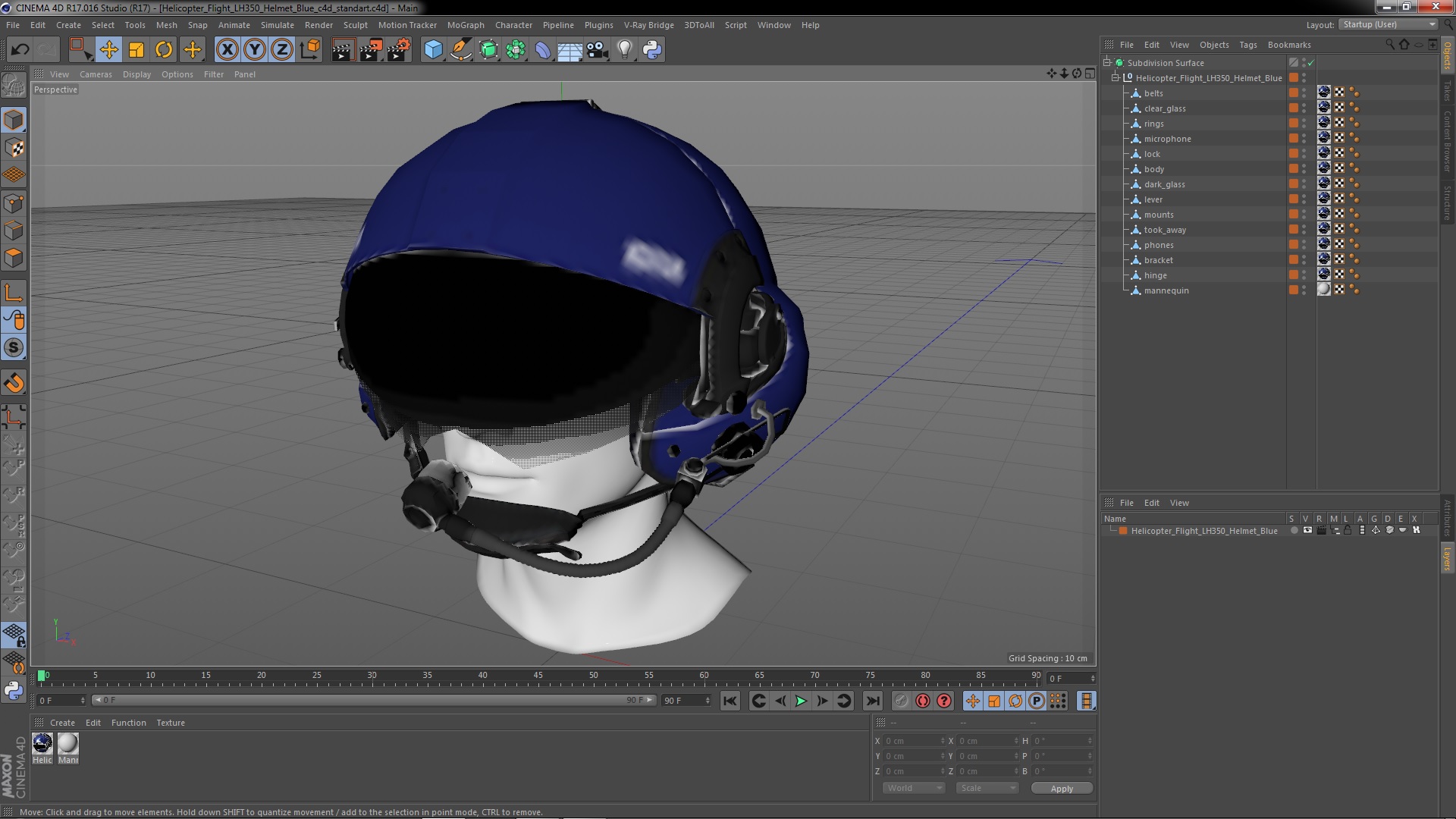This screenshot has height=819, width=1456.
Task: Select the Helic material thumbnail
Action: [42, 743]
